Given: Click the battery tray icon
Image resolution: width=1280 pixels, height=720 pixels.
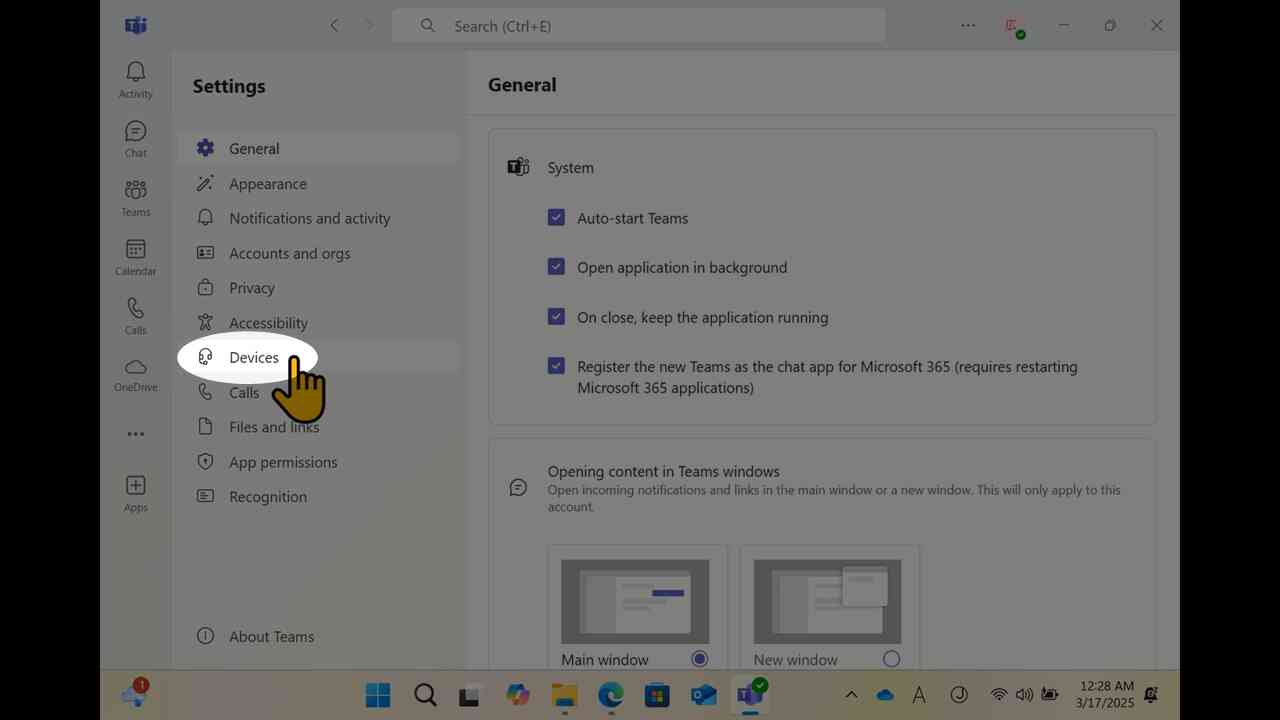Looking at the screenshot, I should (x=1050, y=695).
